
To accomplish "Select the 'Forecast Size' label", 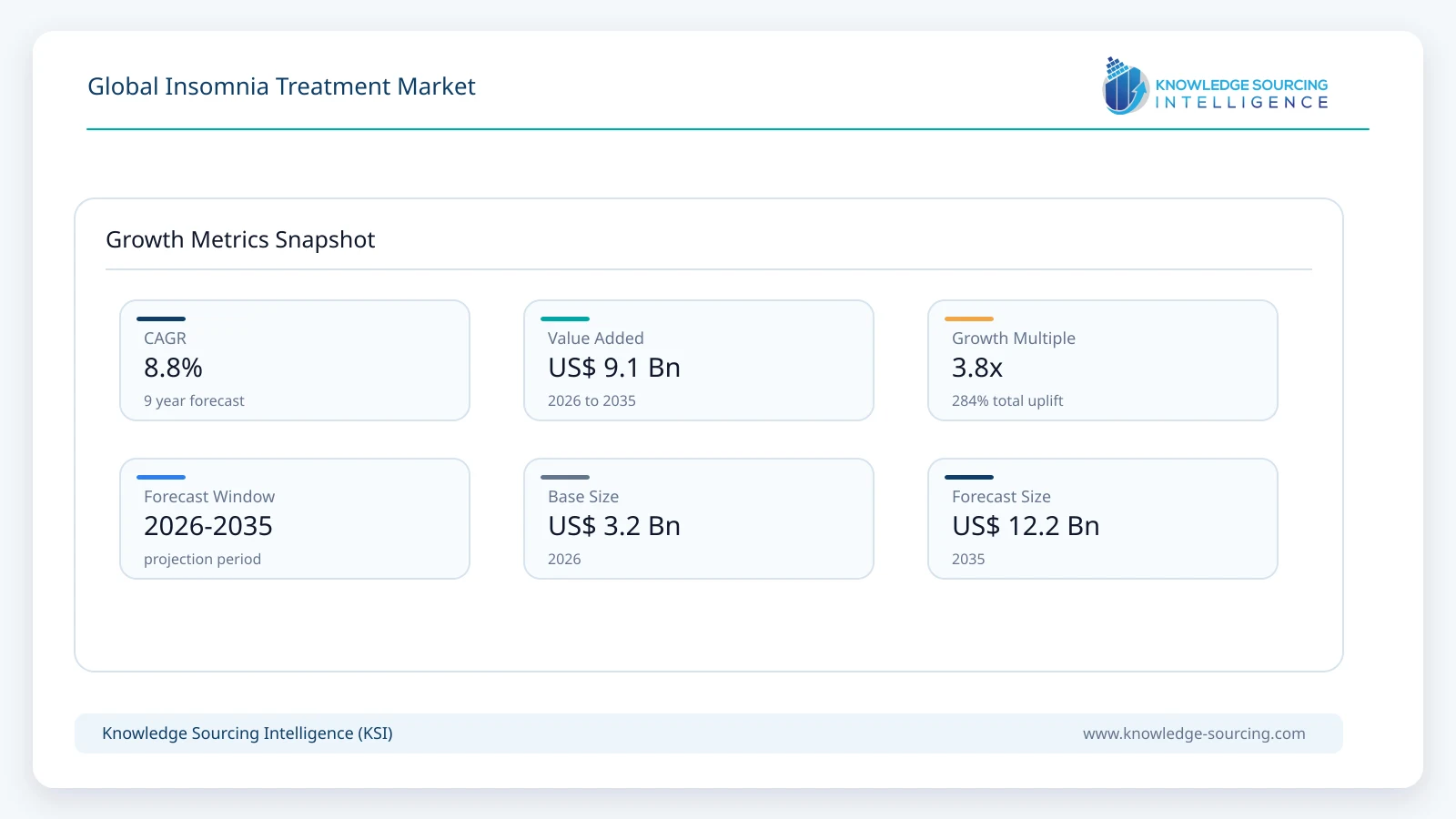I will (1001, 497).
